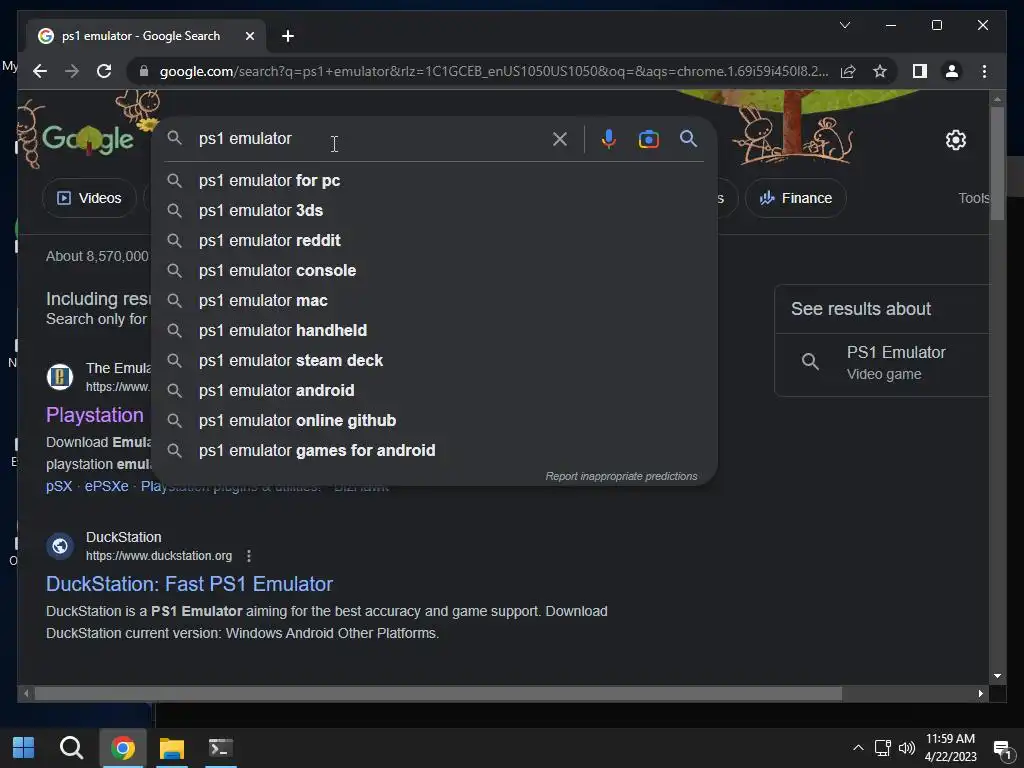The image size is (1024, 768).
Task: Click horizontal scrollbar left arrow
Action: [26, 694]
